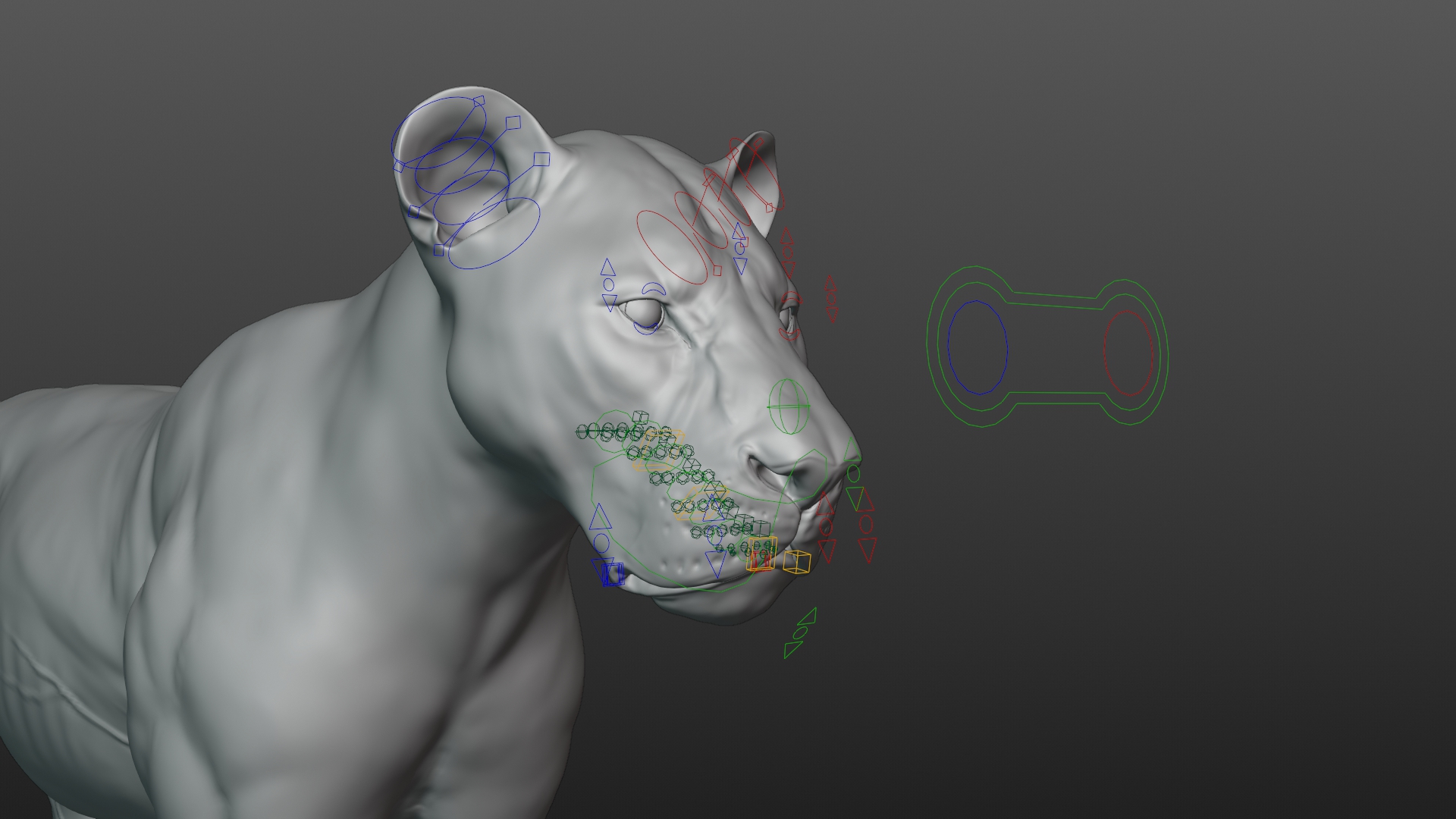Image resolution: width=1456 pixels, height=819 pixels.
Task: Click red square handle below forehead ellipses
Action: pyautogui.click(x=717, y=271)
